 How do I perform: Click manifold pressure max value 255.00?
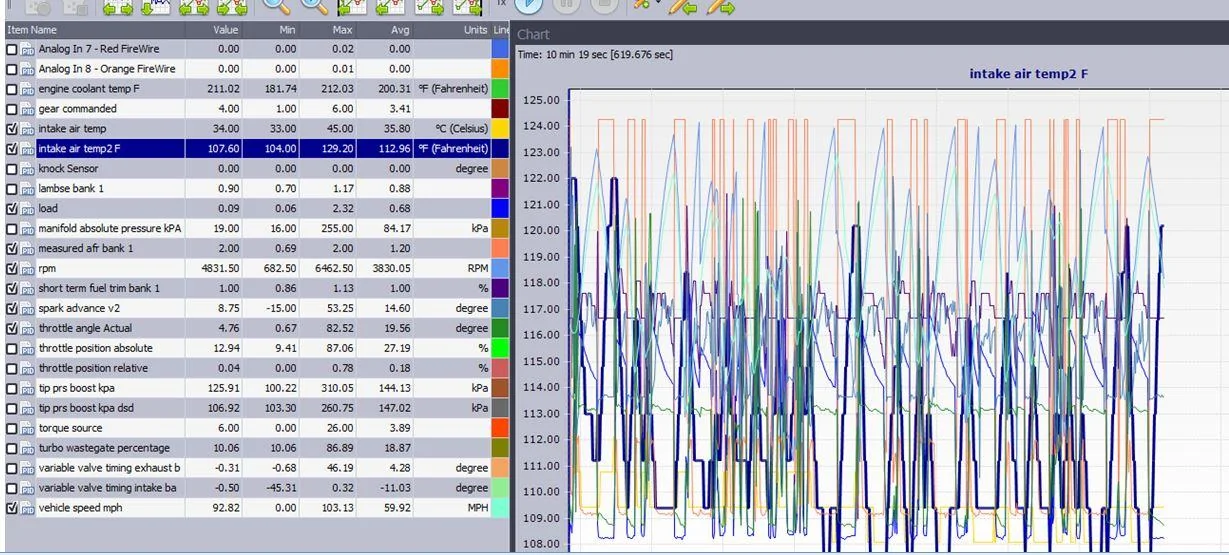point(337,229)
